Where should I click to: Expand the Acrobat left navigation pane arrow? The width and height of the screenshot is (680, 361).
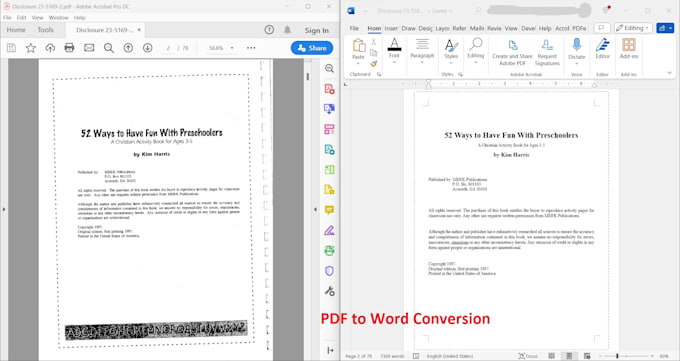pos(4,210)
